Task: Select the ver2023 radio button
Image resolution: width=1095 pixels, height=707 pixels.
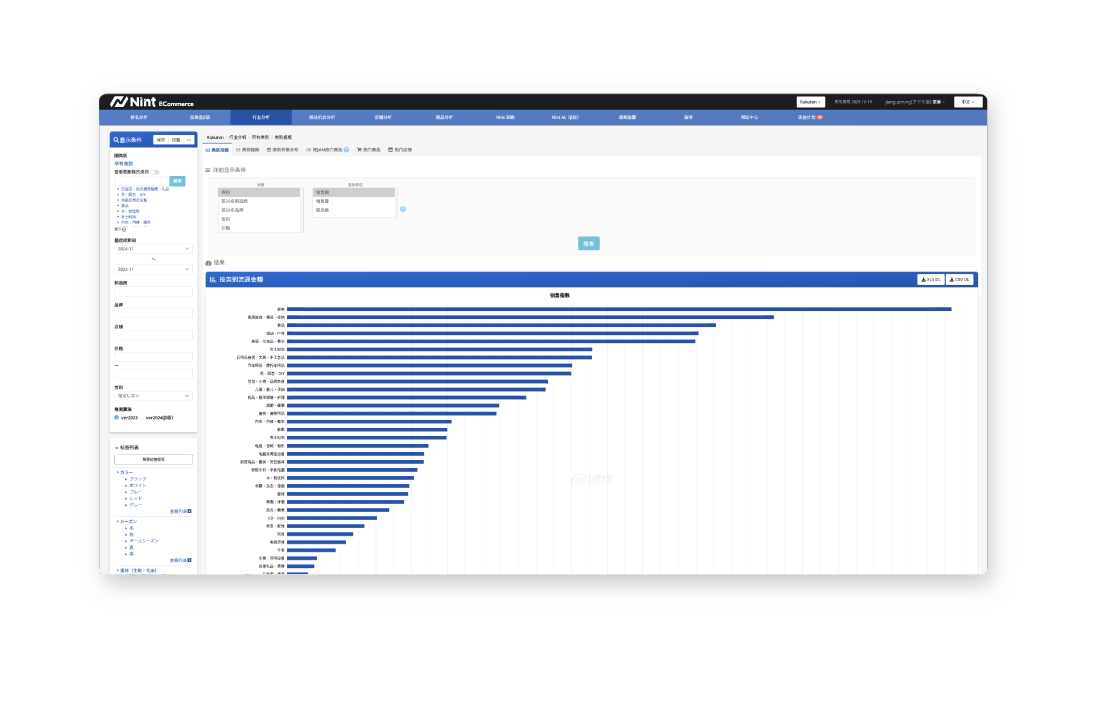Action: coord(117,417)
